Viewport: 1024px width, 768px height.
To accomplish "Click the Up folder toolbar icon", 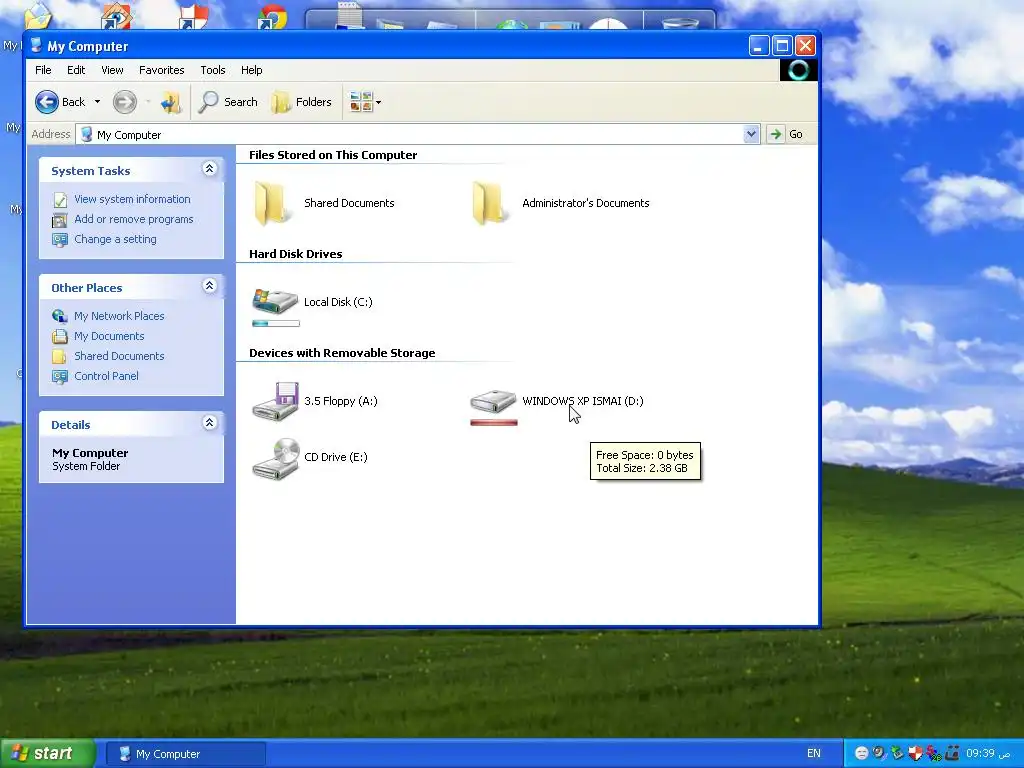I will point(171,102).
